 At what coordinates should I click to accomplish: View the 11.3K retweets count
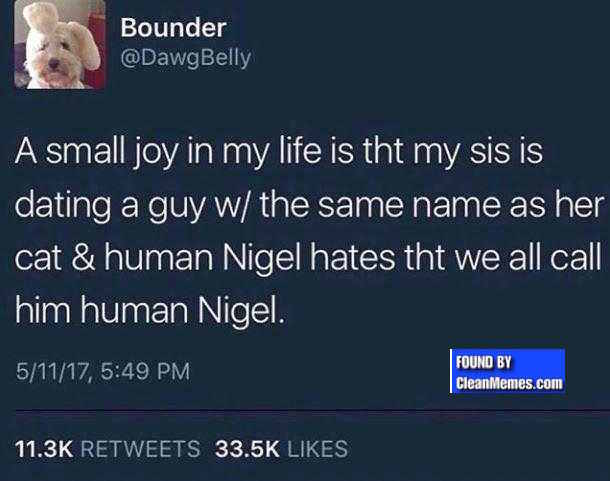click(44, 449)
